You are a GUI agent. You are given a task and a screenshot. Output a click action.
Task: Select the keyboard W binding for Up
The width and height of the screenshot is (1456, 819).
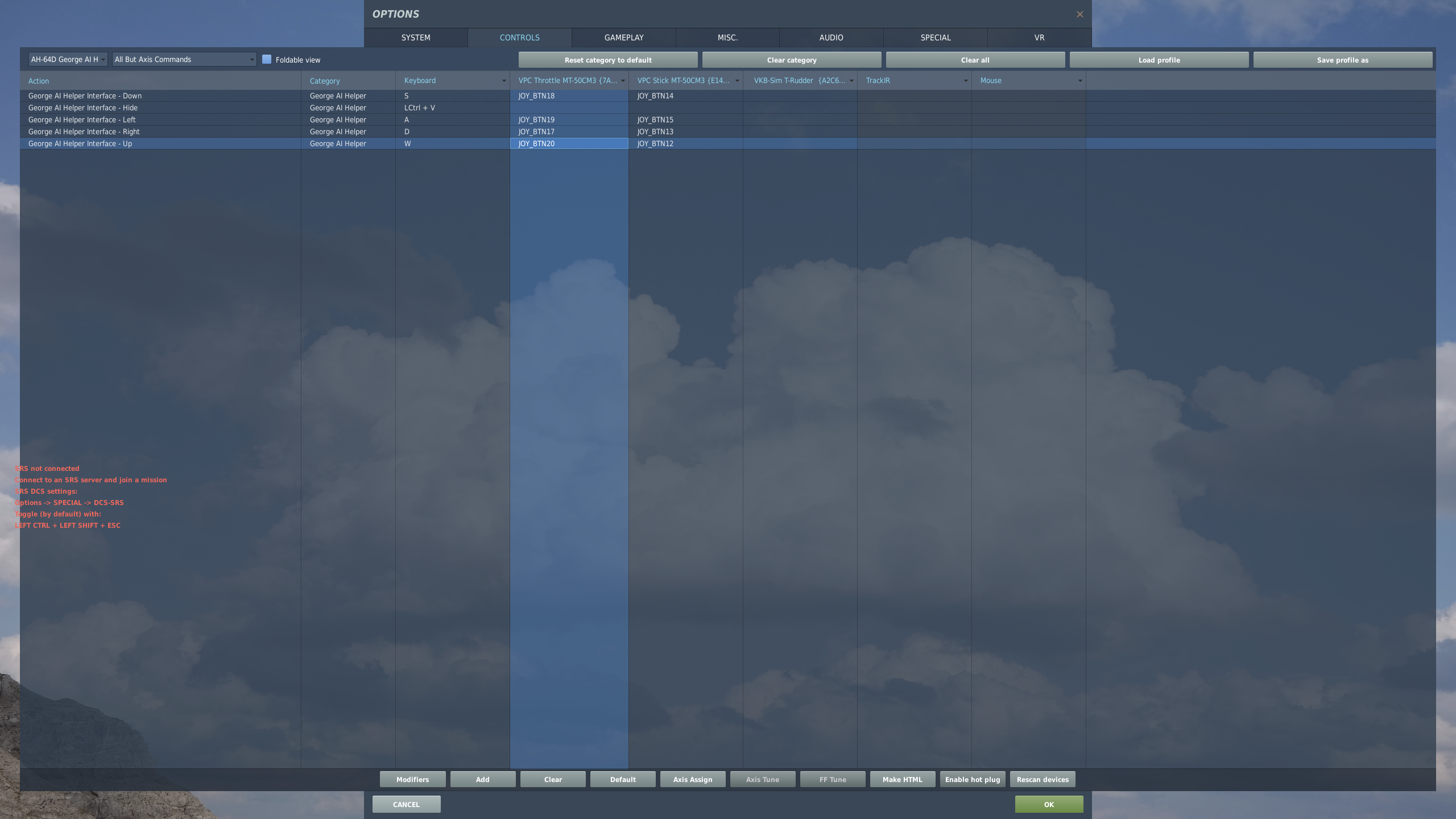click(453, 143)
